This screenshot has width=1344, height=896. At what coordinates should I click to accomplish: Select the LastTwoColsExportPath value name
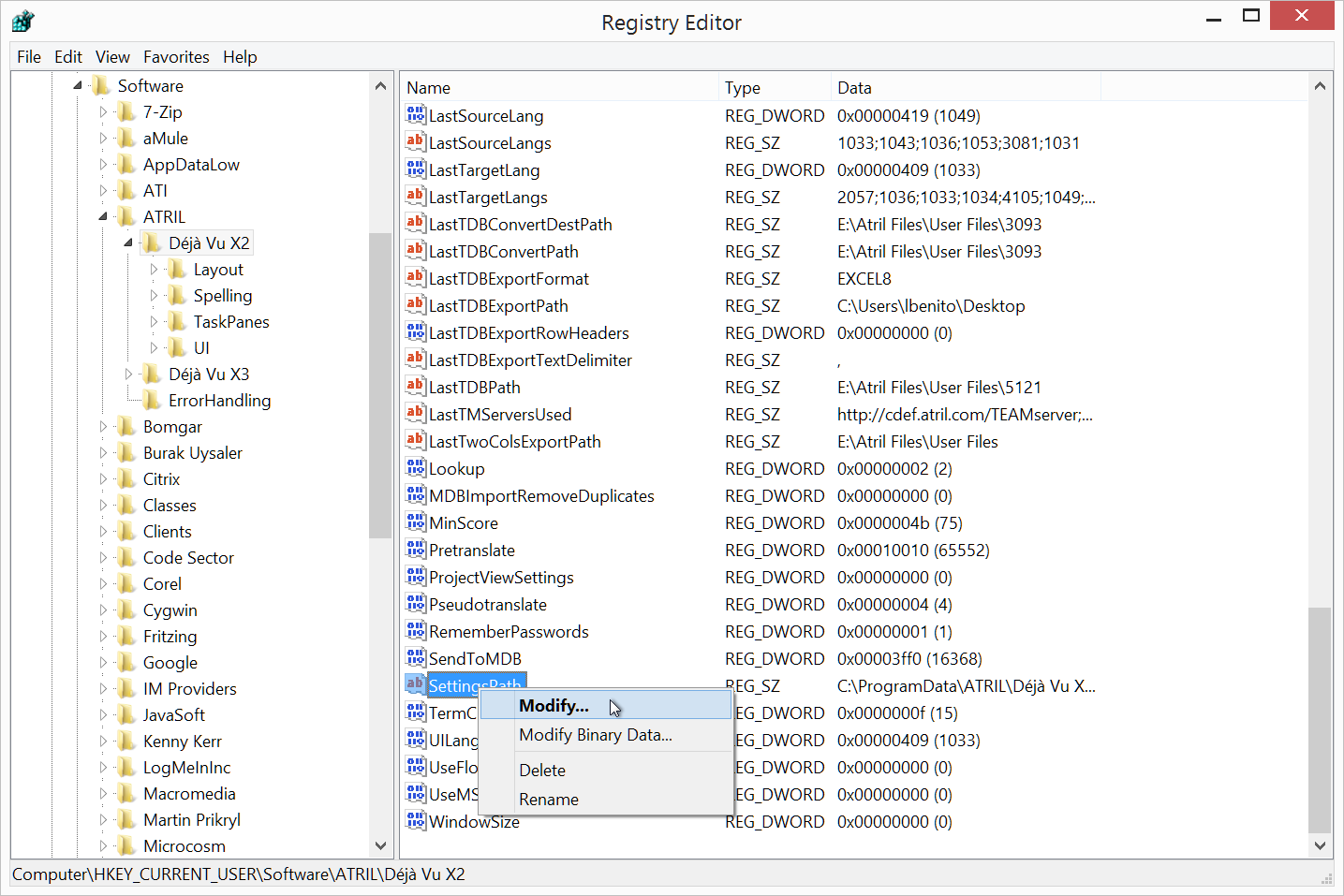[515, 441]
